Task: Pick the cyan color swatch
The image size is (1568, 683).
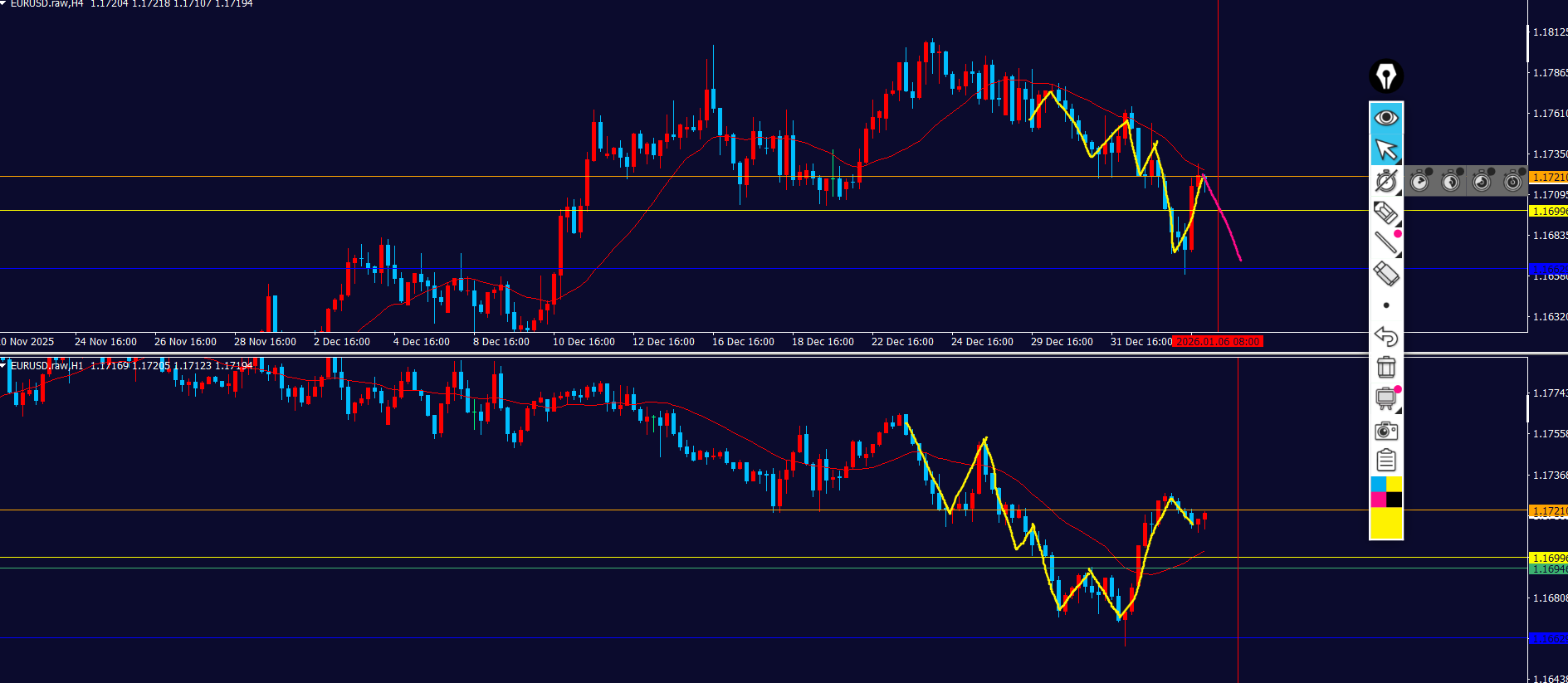Action: click(x=1378, y=484)
